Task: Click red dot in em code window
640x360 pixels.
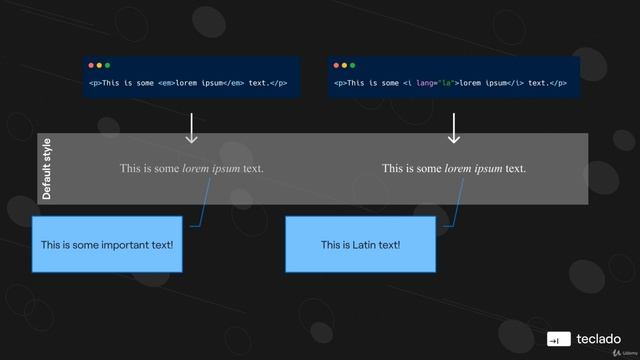Action: point(91,65)
